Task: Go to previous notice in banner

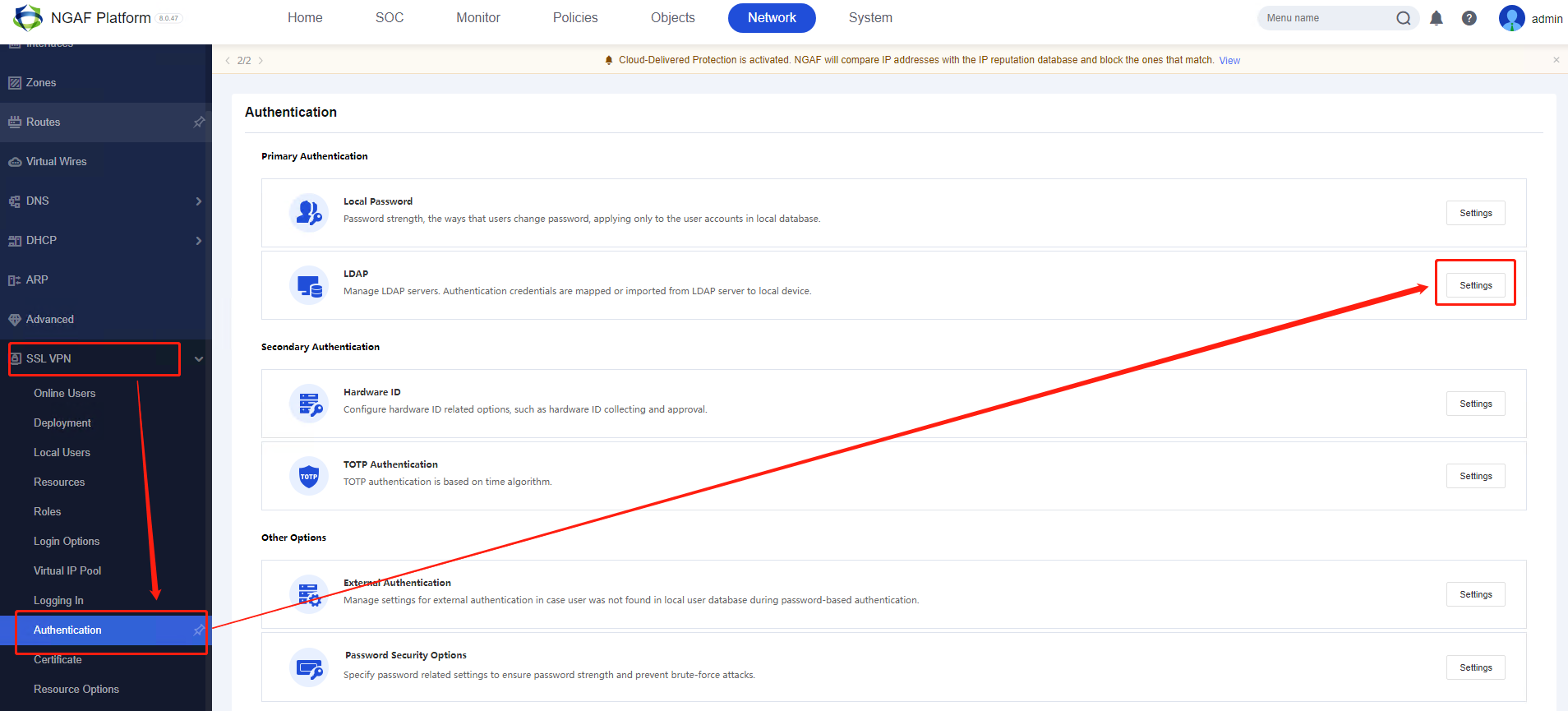Action: [x=228, y=61]
